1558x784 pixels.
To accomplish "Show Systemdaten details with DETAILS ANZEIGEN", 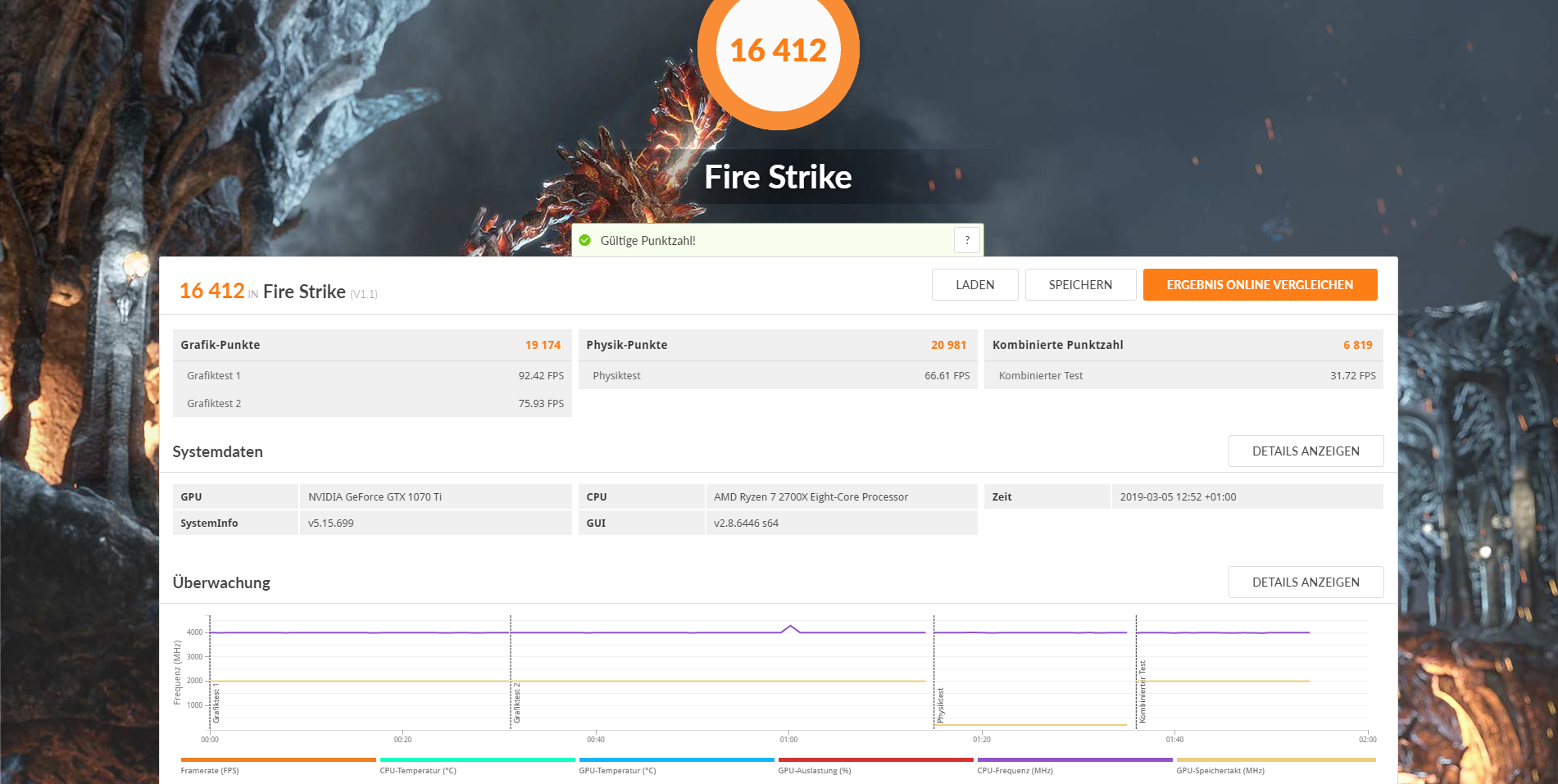I will click(x=1306, y=451).
